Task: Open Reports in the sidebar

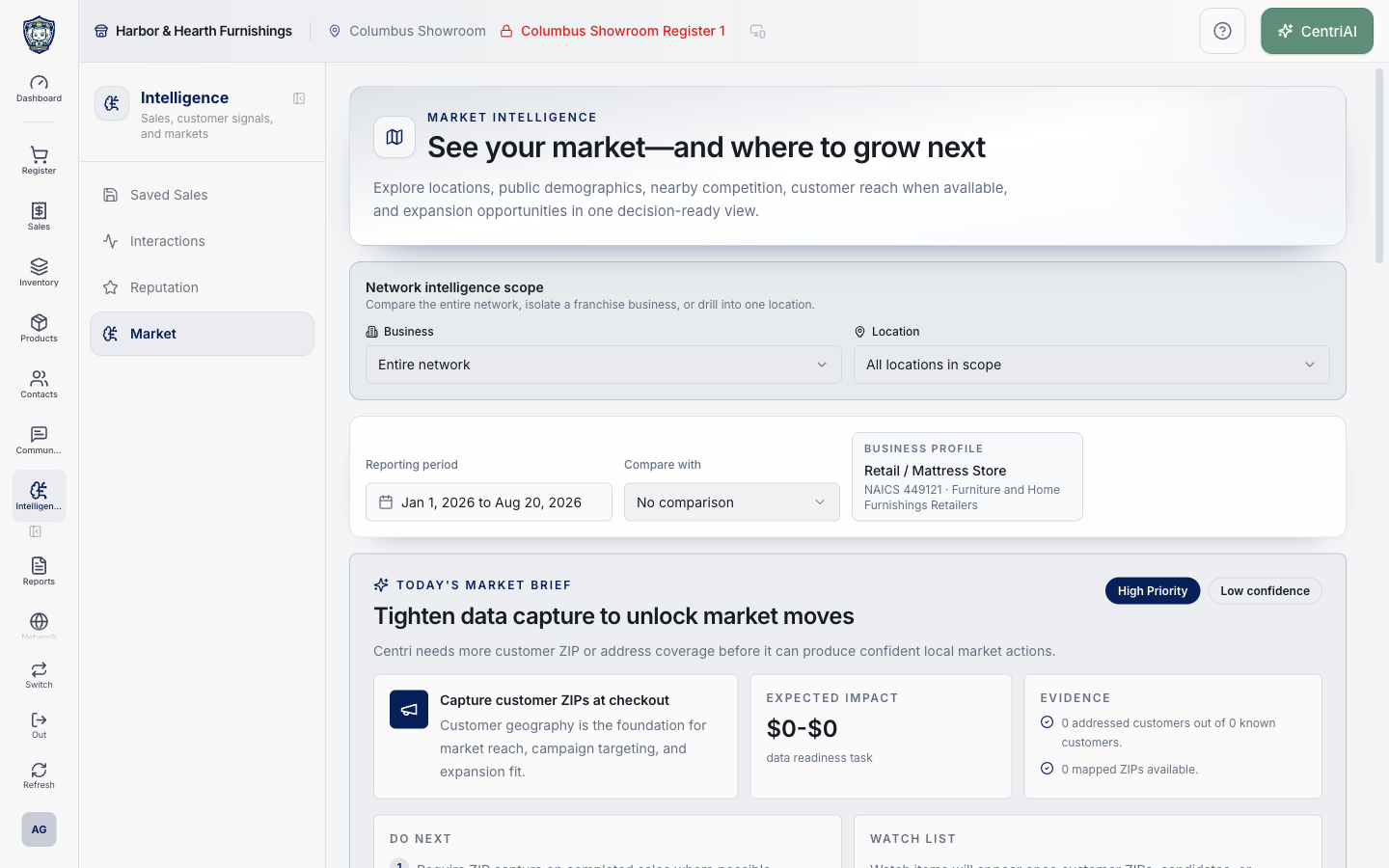Action: click(39, 571)
